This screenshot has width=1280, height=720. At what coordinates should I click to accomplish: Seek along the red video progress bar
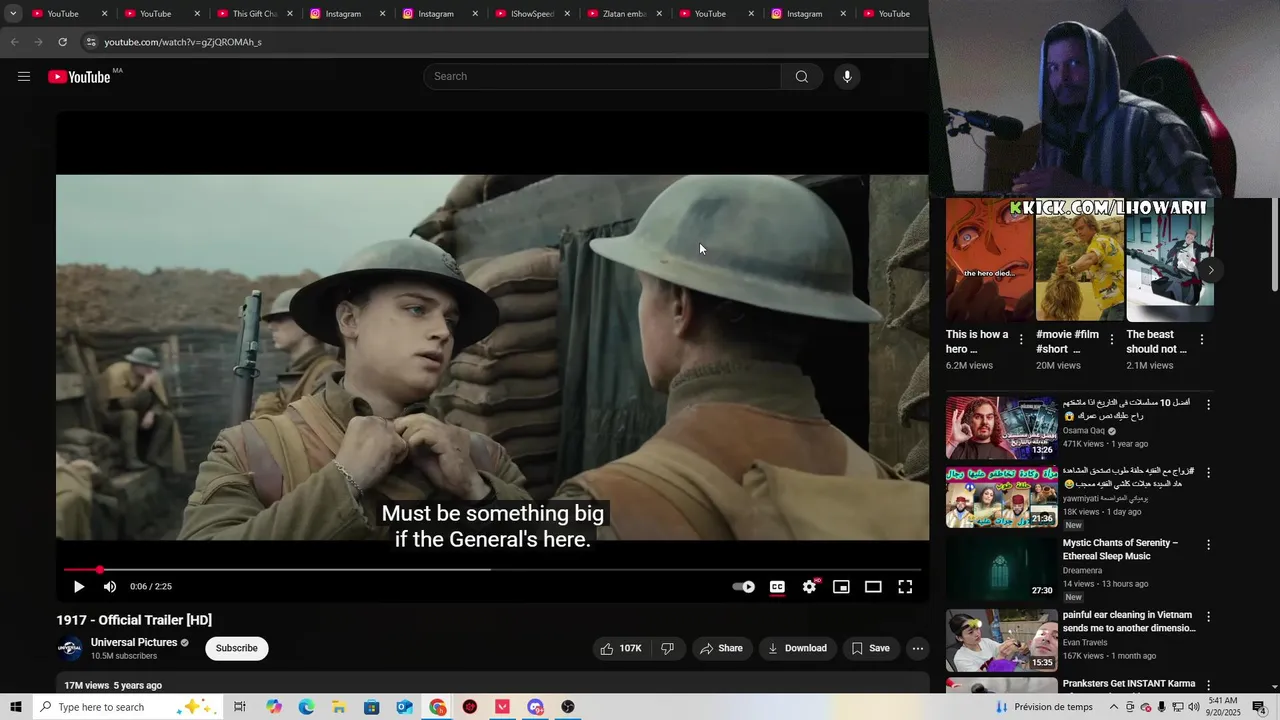(x=492, y=569)
